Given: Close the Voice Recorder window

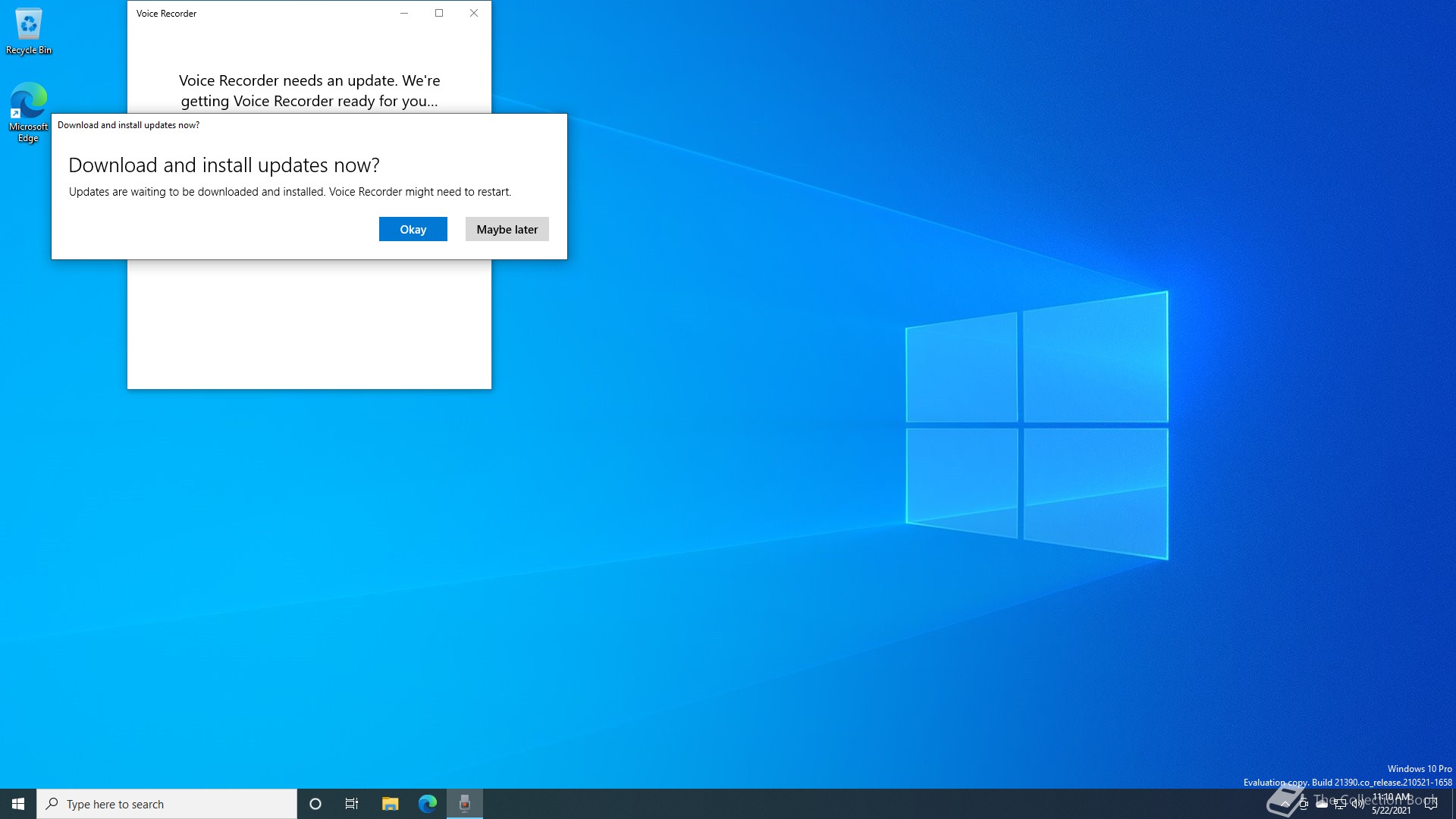Looking at the screenshot, I should coord(473,13).
